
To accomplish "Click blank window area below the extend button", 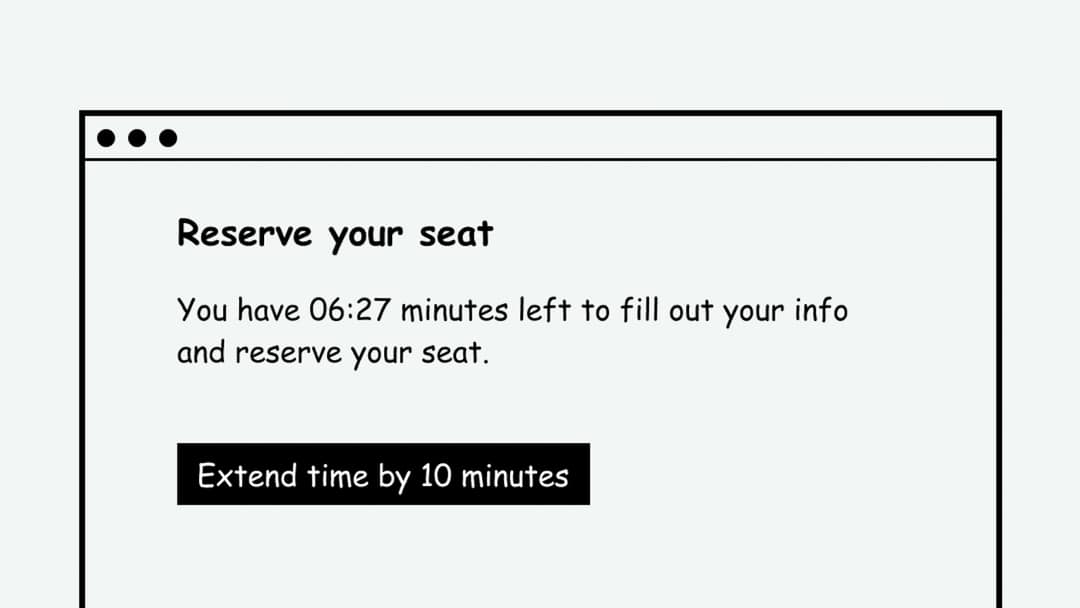I will pos(540,560).
